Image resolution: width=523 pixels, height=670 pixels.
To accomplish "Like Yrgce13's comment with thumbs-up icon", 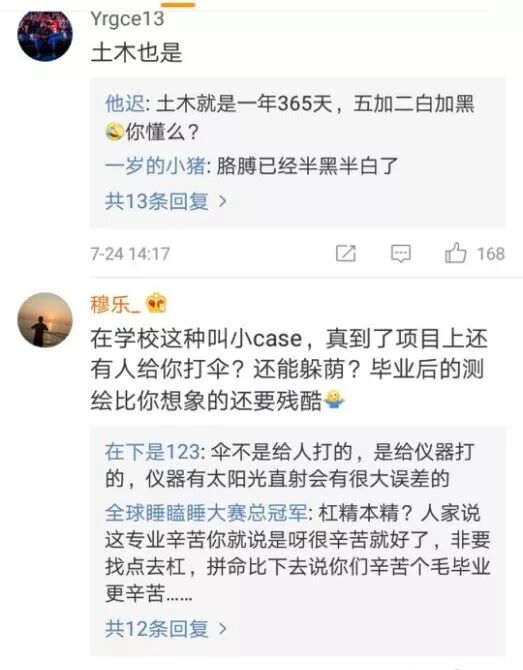I will pos(455,253).
